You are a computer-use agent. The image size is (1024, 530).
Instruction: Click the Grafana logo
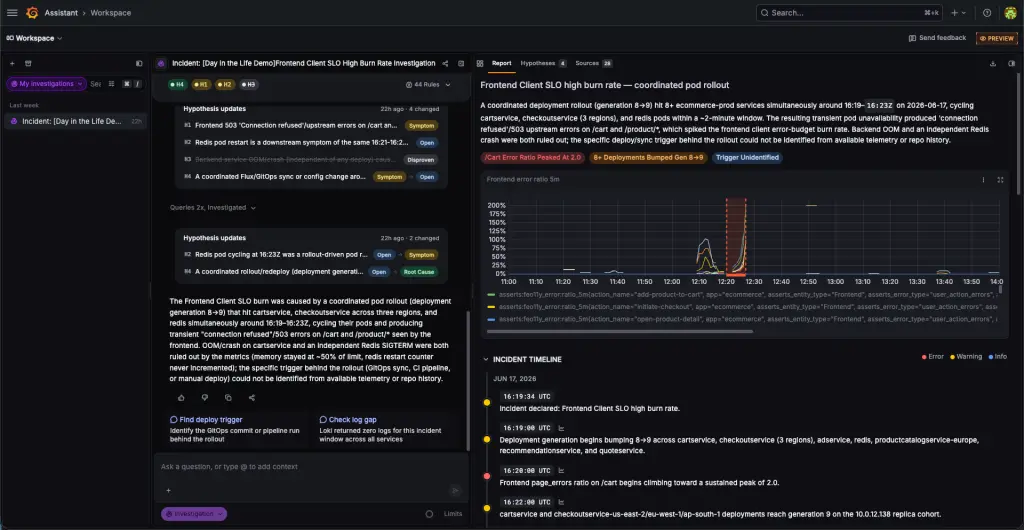[x=32, y=12]
